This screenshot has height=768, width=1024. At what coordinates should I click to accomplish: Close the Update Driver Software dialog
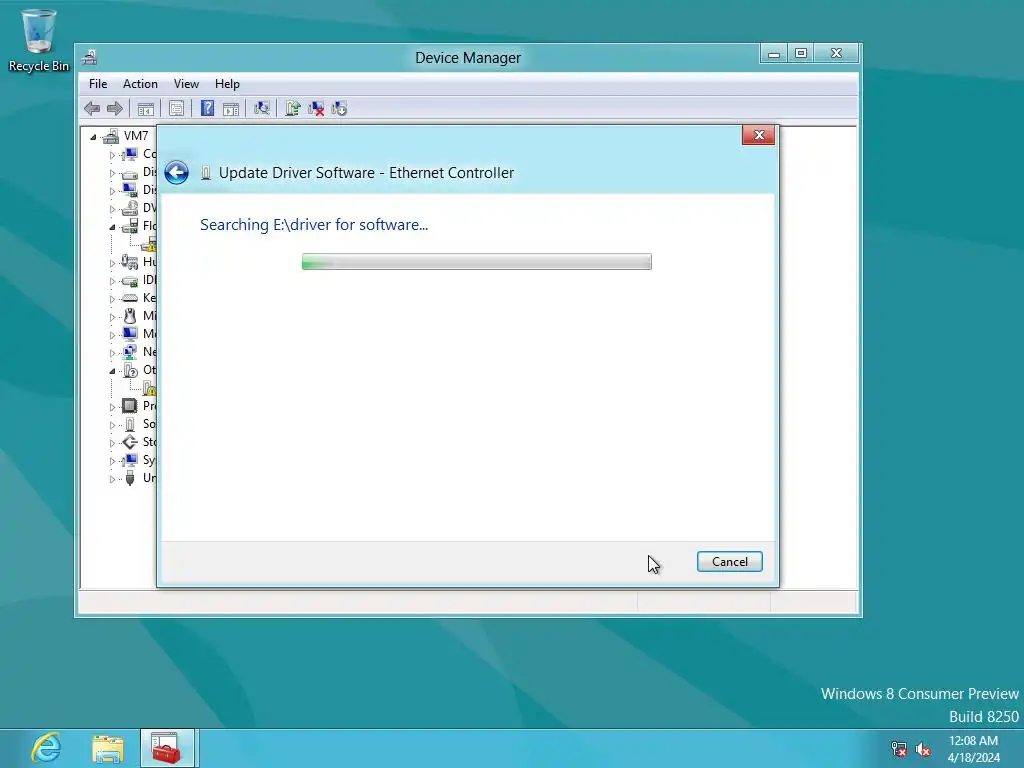coord(758,135)
